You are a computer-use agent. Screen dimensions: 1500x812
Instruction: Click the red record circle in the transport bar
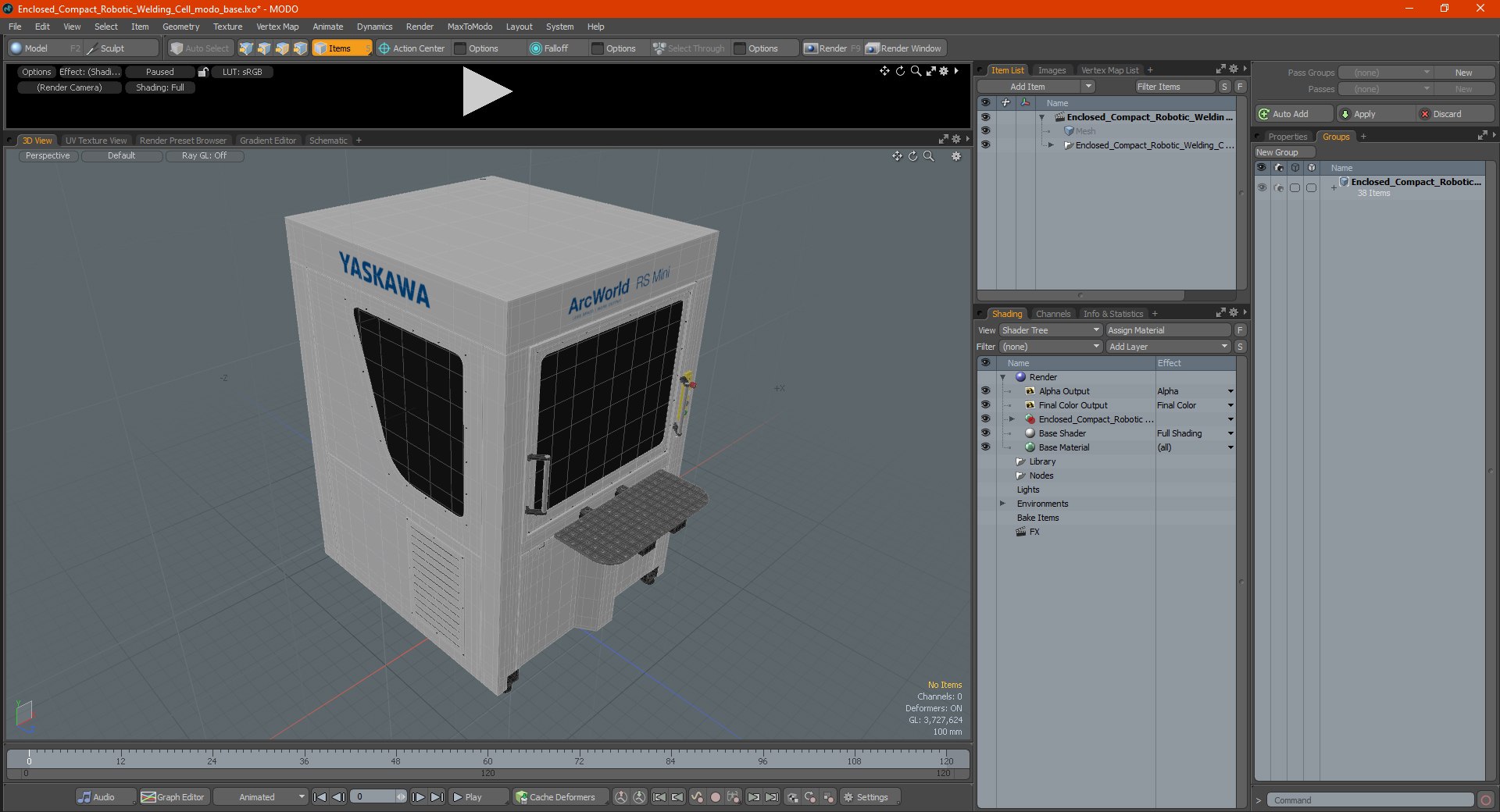715,797
